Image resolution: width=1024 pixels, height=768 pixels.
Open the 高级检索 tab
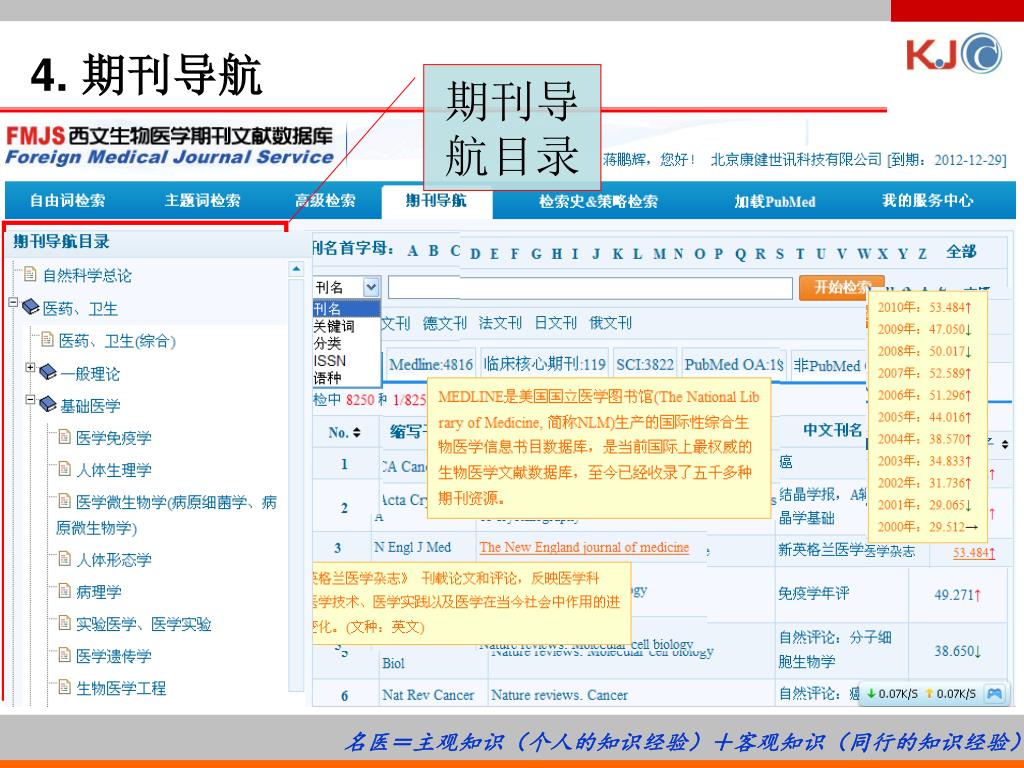[325, 200]
